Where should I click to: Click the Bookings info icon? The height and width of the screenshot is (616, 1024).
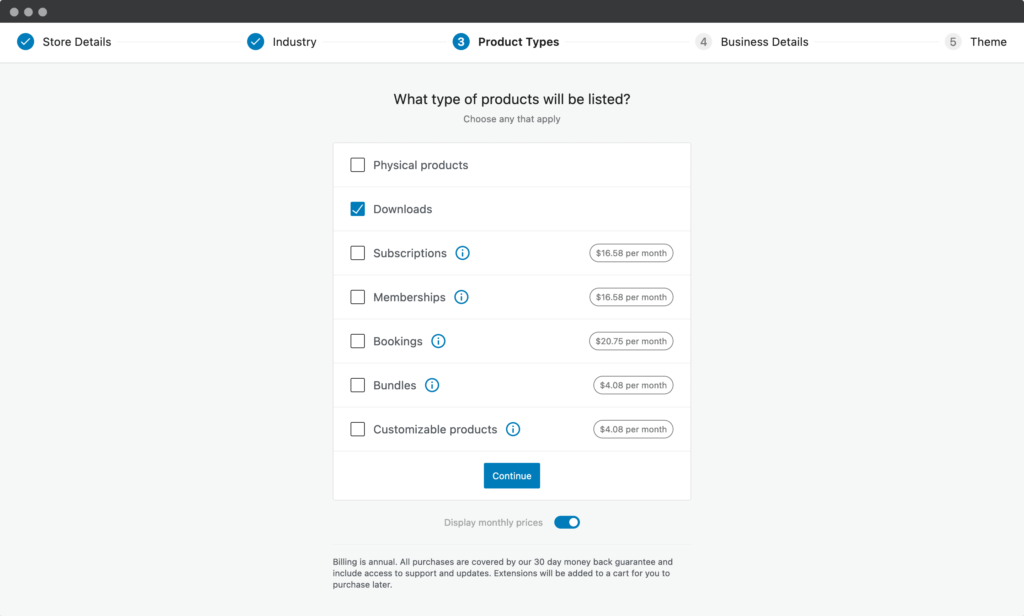click(x=438, y=341)
